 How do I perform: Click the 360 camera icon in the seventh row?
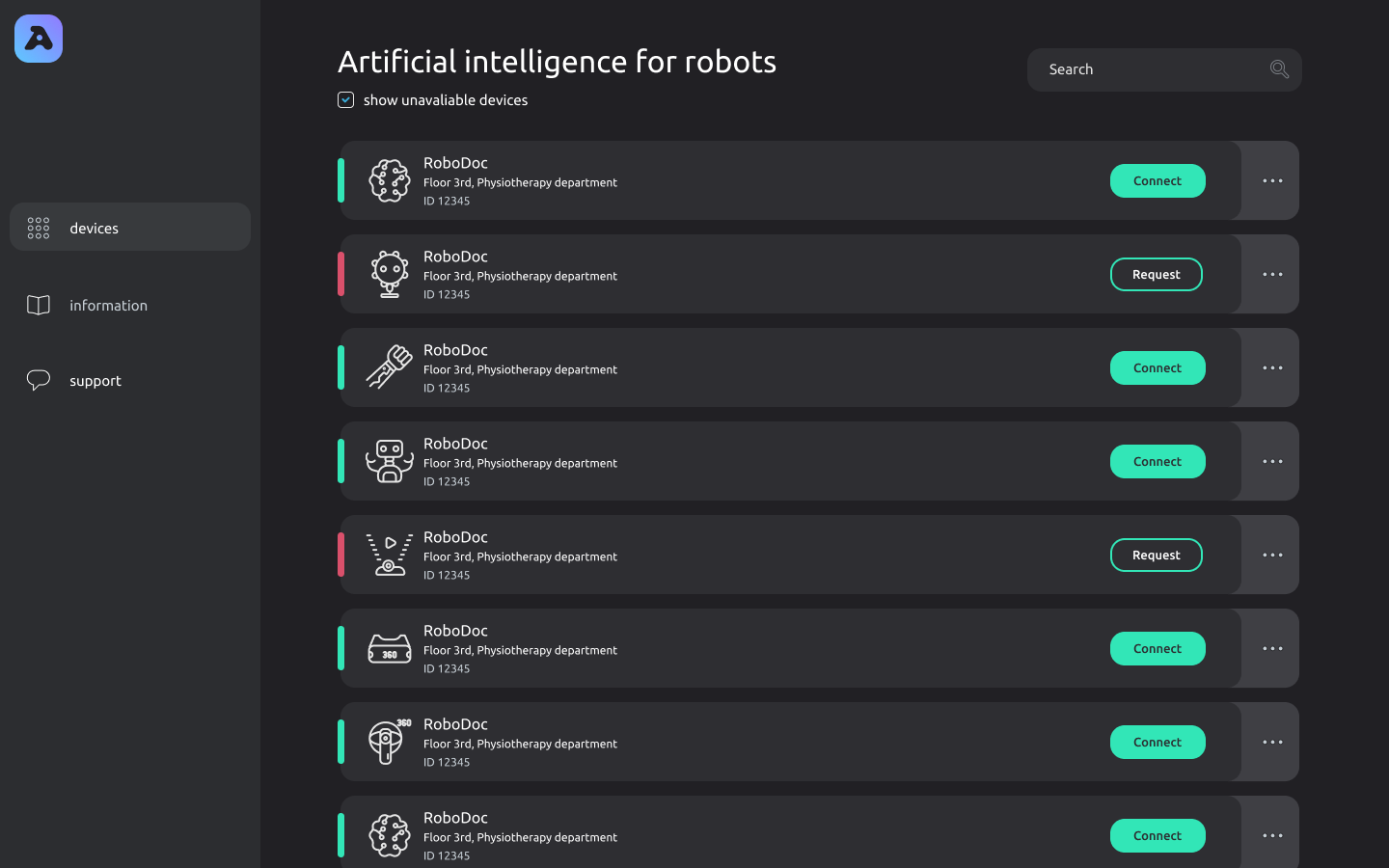pyautogui.click(x=390, y=742)
